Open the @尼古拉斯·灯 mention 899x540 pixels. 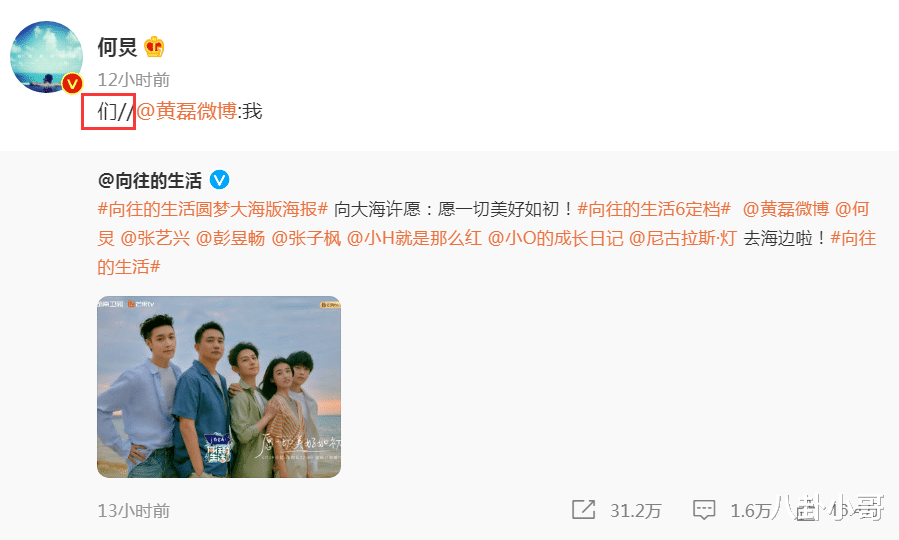point(683,238)
